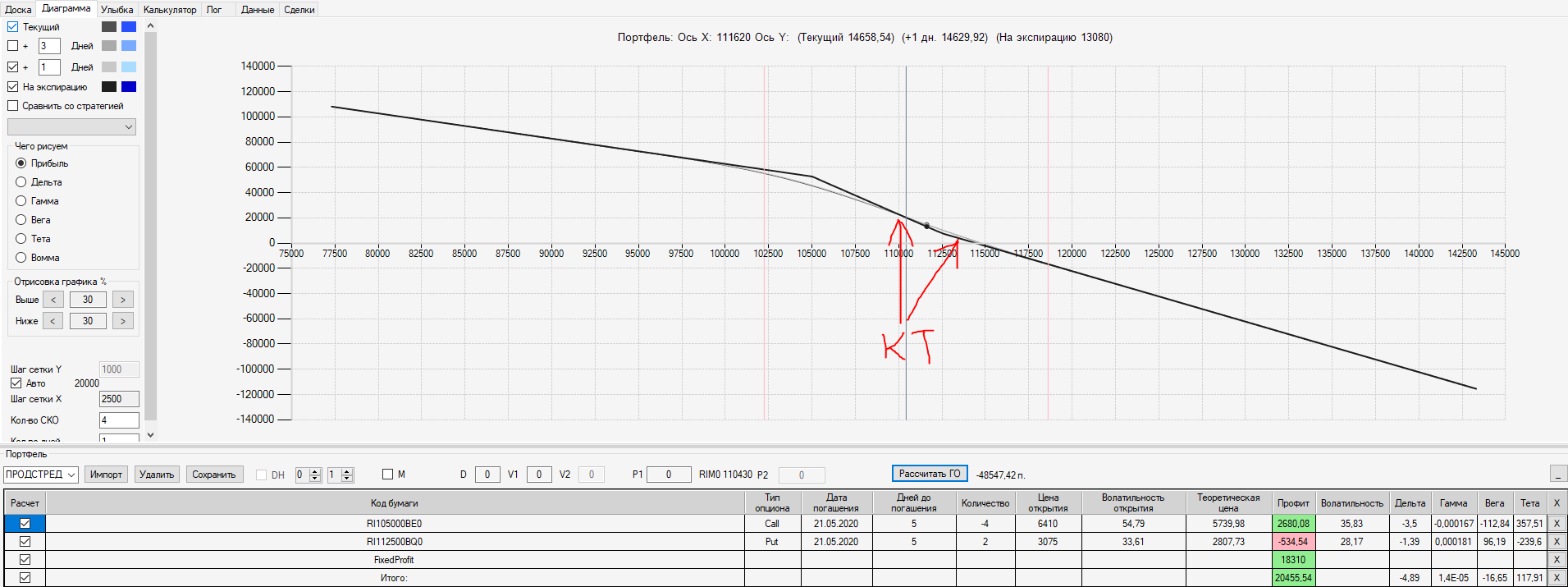The width and height of the screenshot is (1568, 587).
Task: Click the Импорт button
Action: pos(106,475)
